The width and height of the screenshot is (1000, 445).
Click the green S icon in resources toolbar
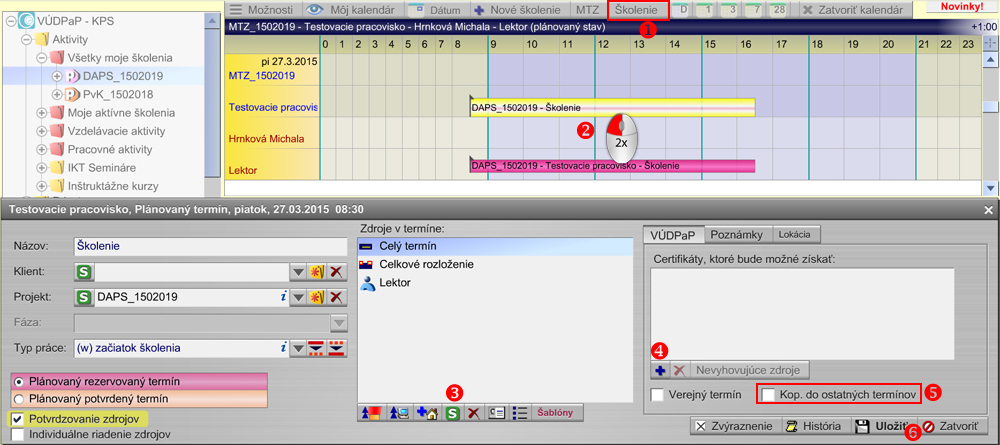pyautogui.click(x=452, y=412)
